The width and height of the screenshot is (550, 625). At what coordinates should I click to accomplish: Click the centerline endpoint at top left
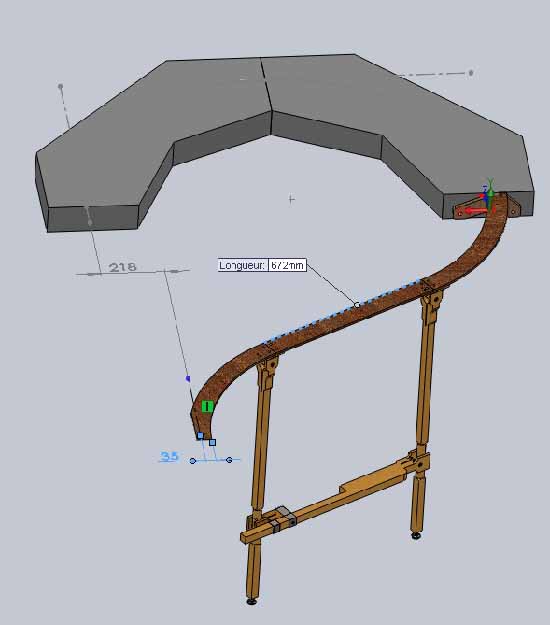[x=61, y=86]
